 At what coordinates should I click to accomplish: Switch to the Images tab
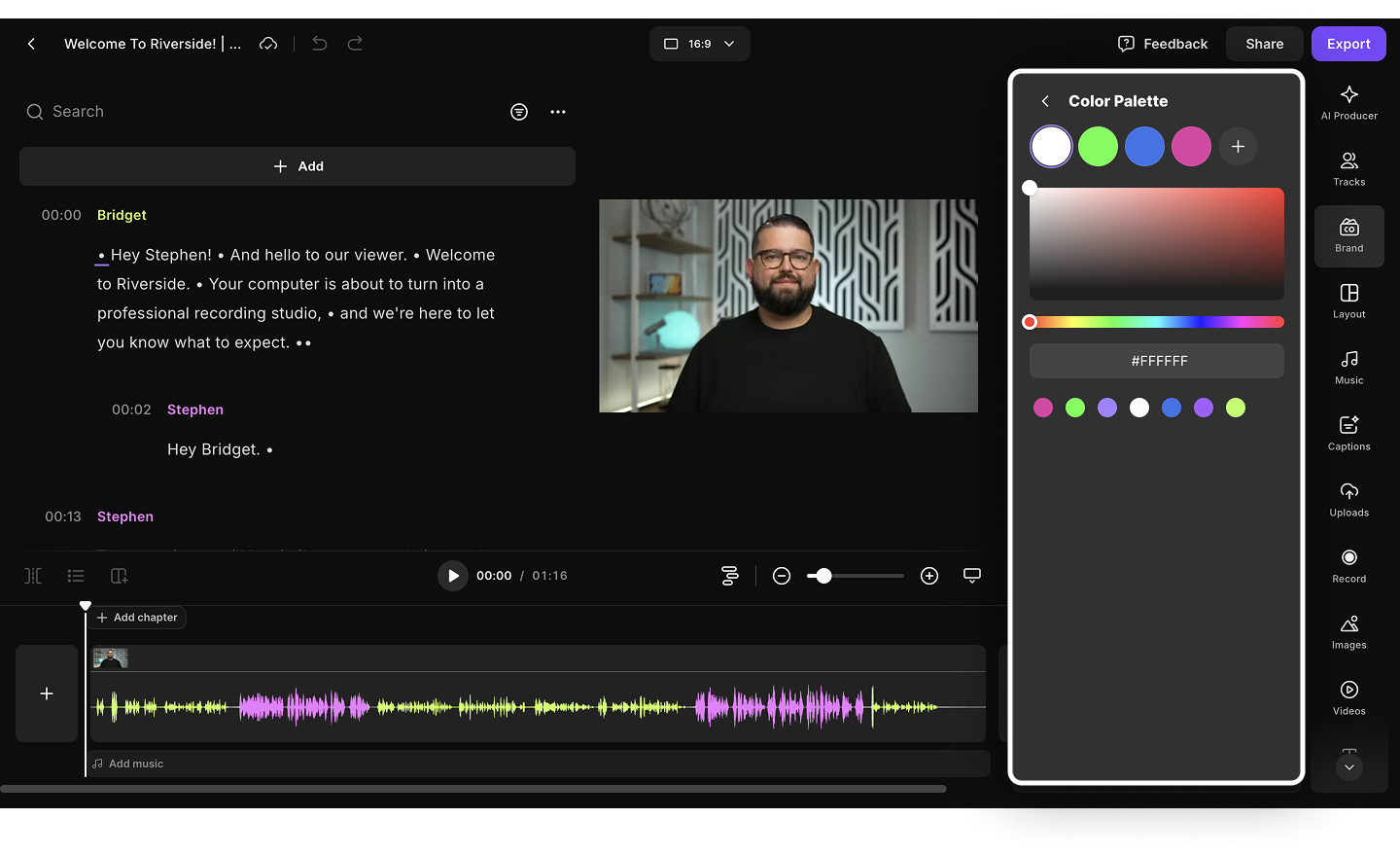[x=1348, y=632]
